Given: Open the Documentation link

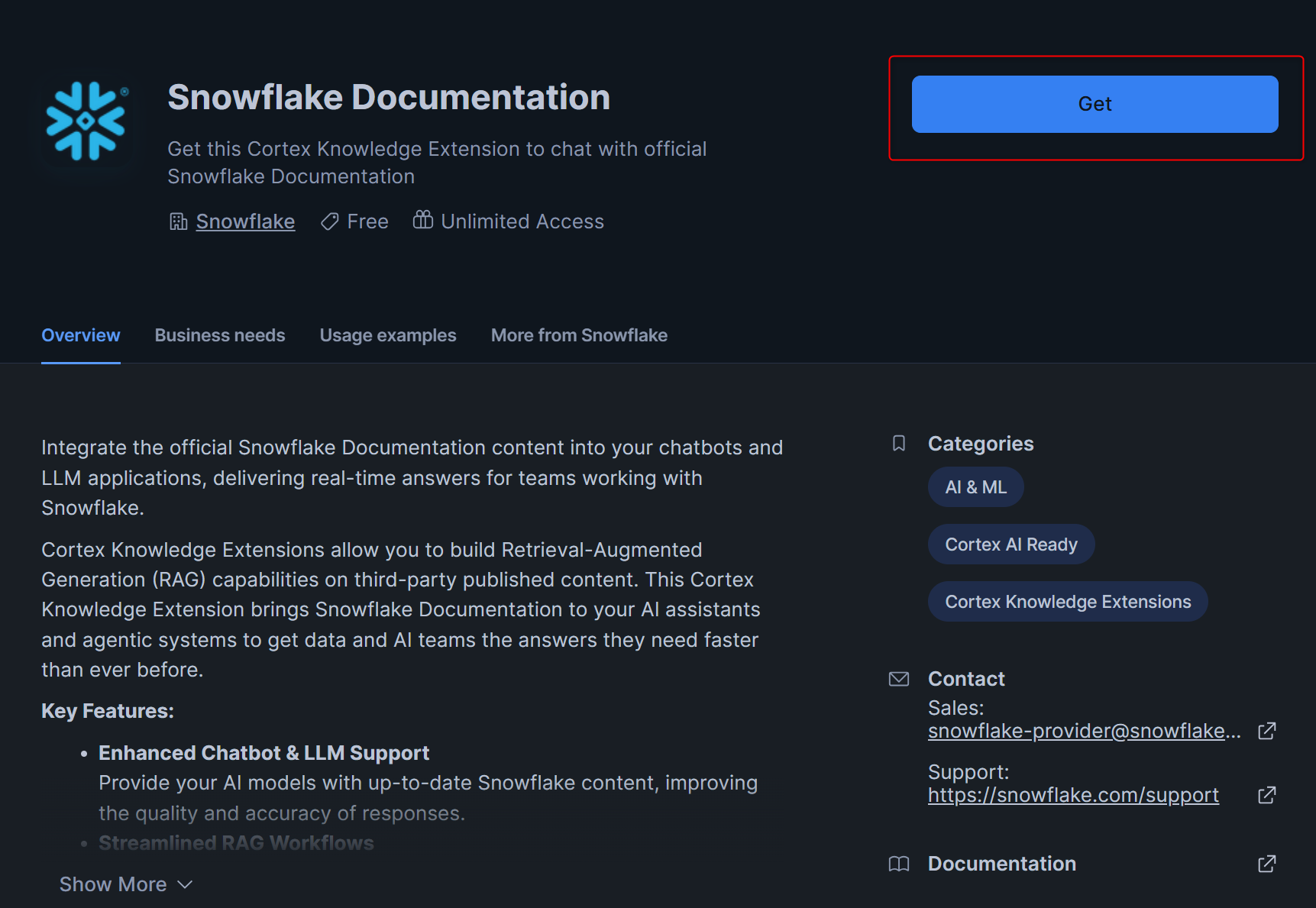Looking at the screenshot, I should tap(1001, 864).
